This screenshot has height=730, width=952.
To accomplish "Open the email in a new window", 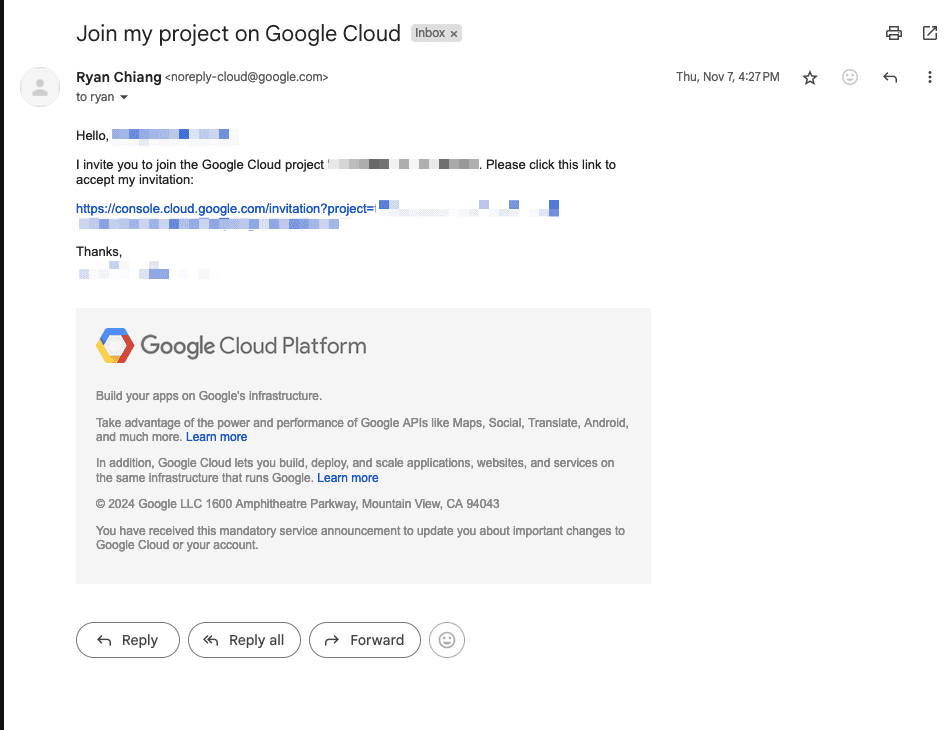I will click(x=930, y=33).
